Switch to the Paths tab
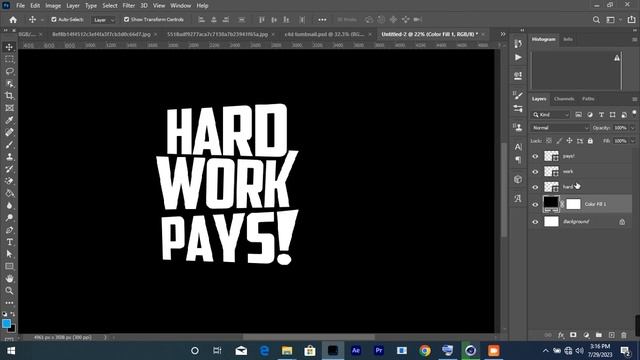This screenshot has width=640, height=360. pyautogui.click(x=588, y=99)
